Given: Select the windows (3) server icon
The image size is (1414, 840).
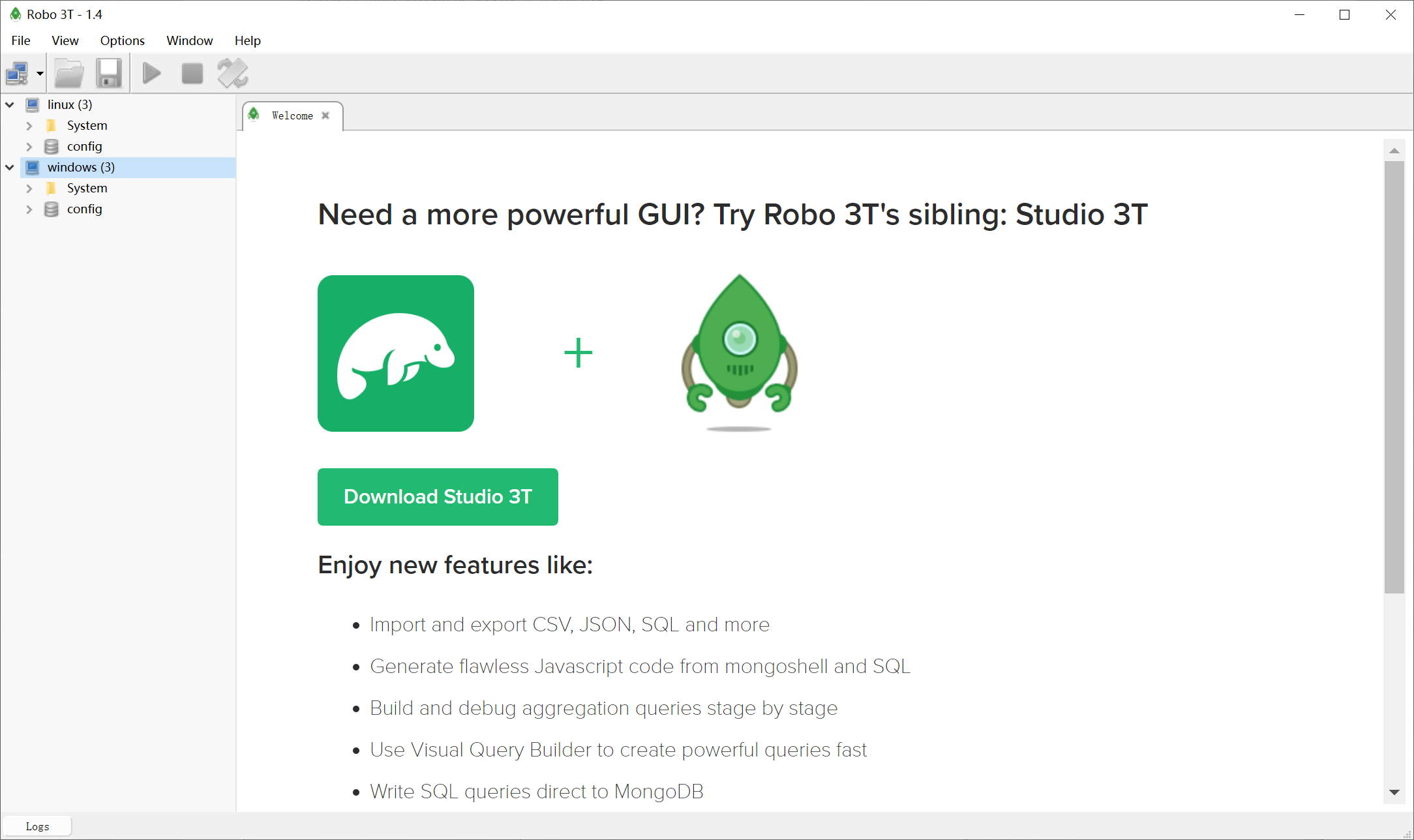Looking at the screenshot, I should [33, 167].
